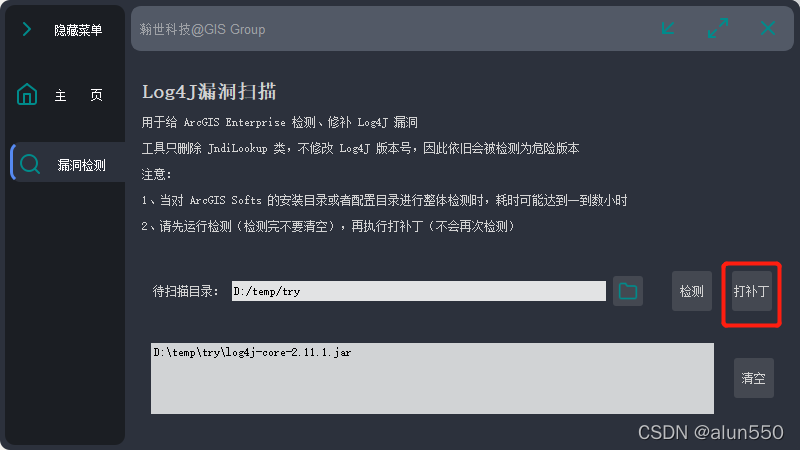The height and width of the screenshot is (450, 800).
Task: Select the log4j-core-2.11.1.jar result line
Action: pos(252,353)
